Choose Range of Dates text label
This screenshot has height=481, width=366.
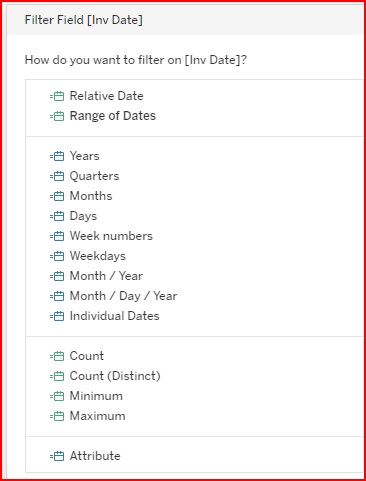click(113, 116)
